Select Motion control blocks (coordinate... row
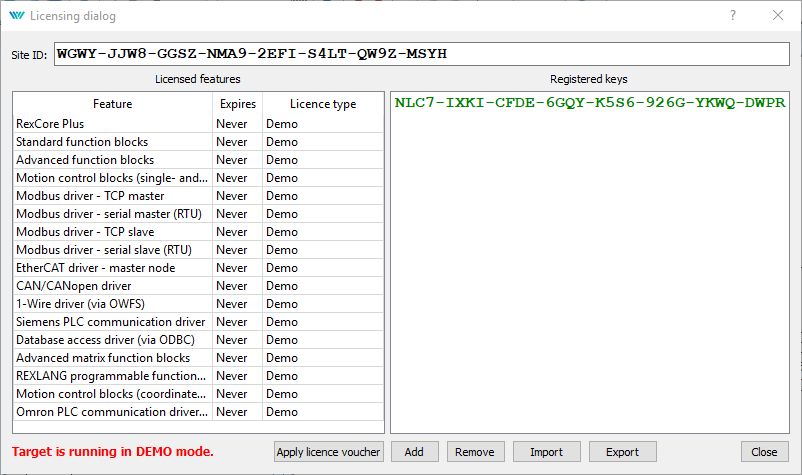Image resolution: width=802 pixels, height=475 pixels. pyautogui.click(x=198, y=394)
